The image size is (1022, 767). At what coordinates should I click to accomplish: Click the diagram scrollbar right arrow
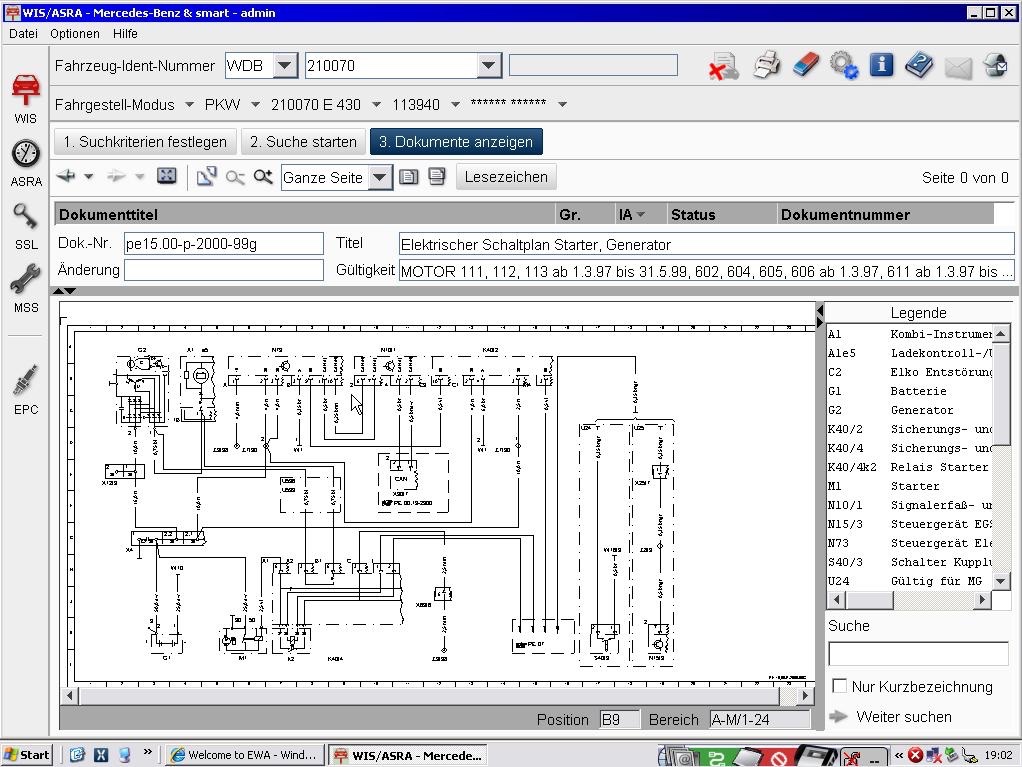pyautogui.click(x=806, y=695)
